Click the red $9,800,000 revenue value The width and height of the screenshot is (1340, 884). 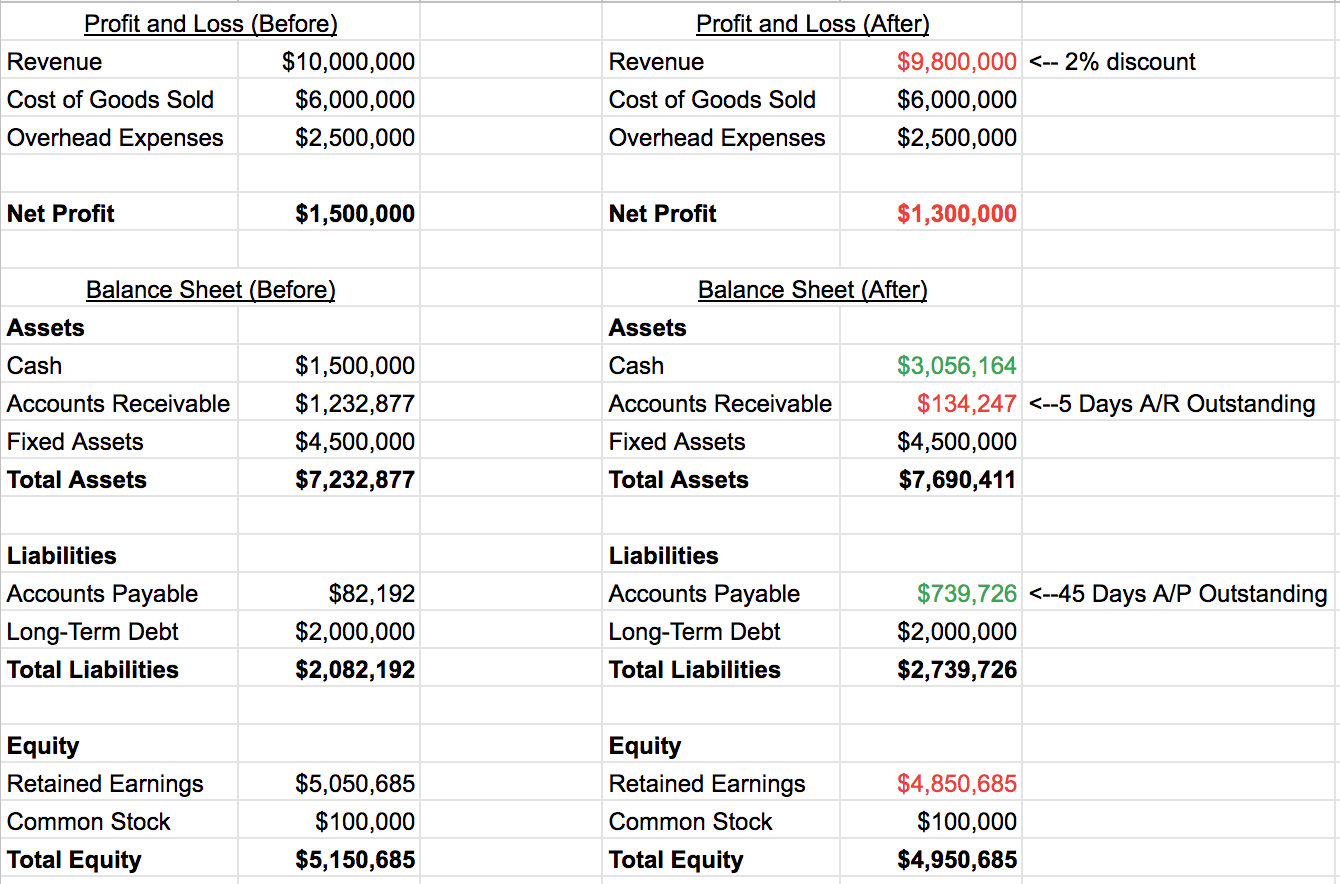coord(957,62)
